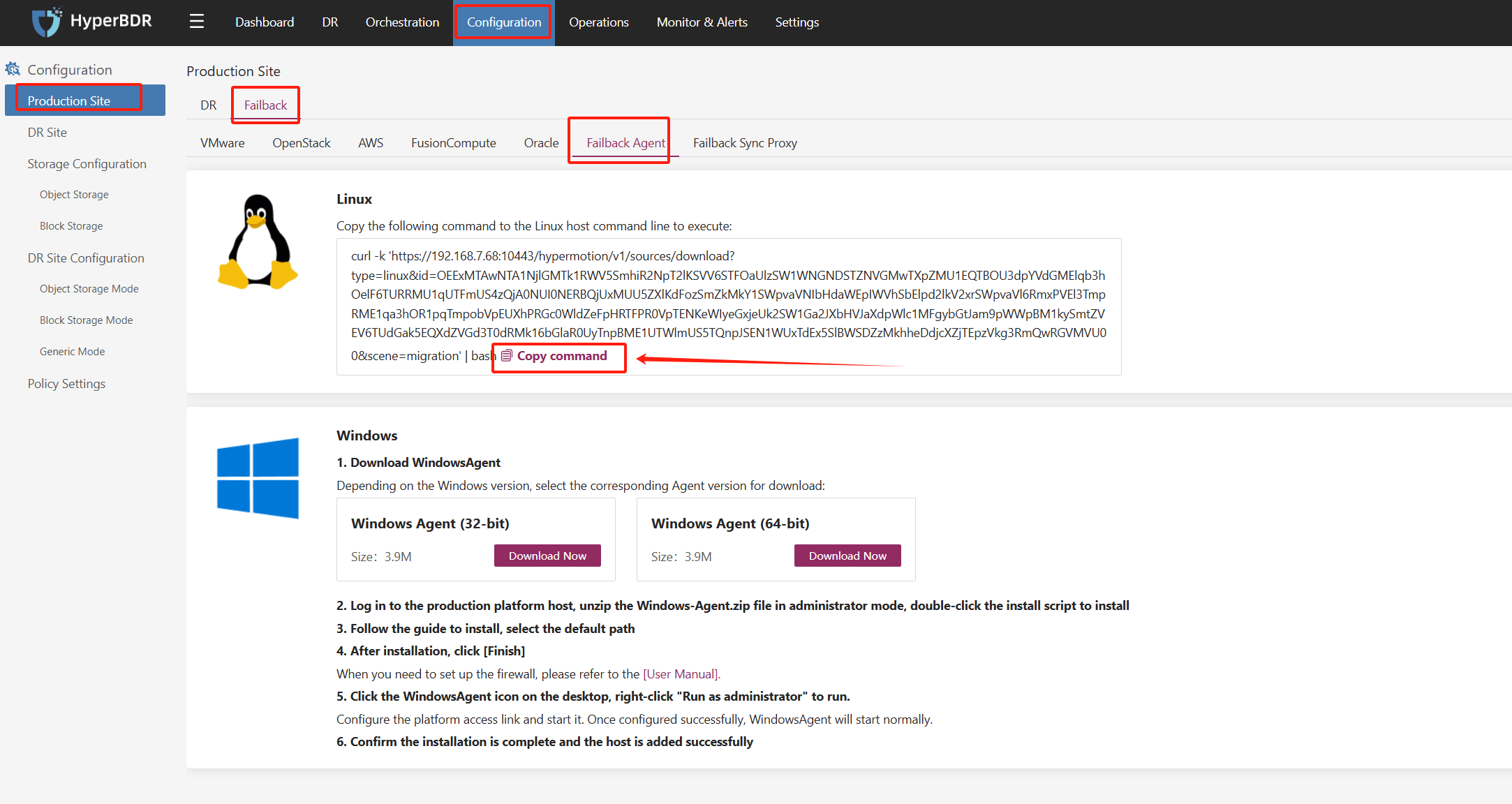The height and width of the screenshot is (804, 1512).
Task: Select Object Storage under Storage Configuration
Action: [74, 195]
